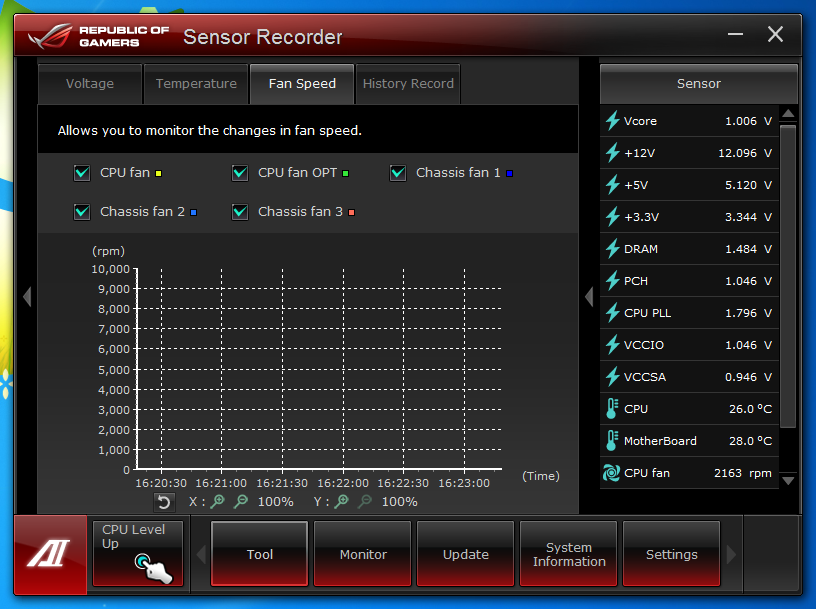Zoom out on the Y axis
The width and height of the screenshot is (816, 609).
click(365, 502)
